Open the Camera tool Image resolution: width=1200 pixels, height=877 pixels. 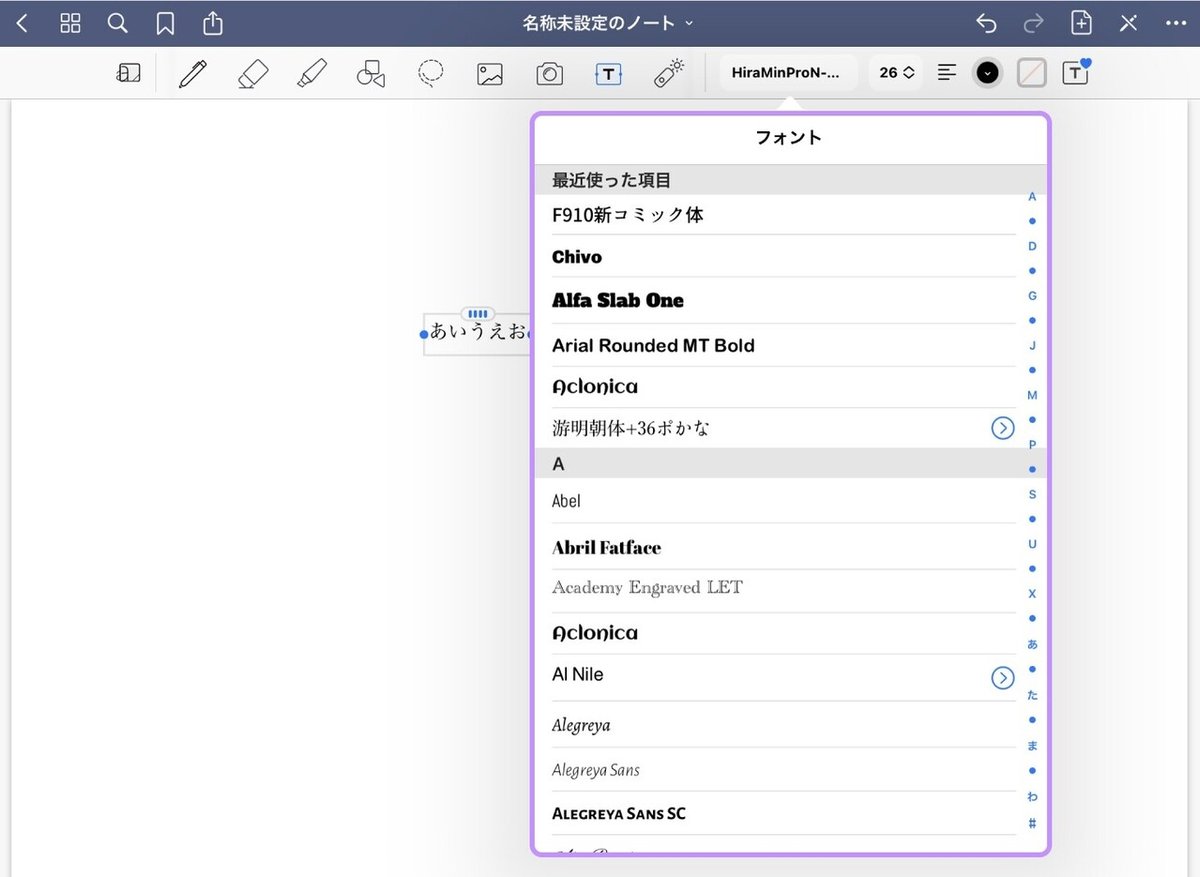[549, 73]
